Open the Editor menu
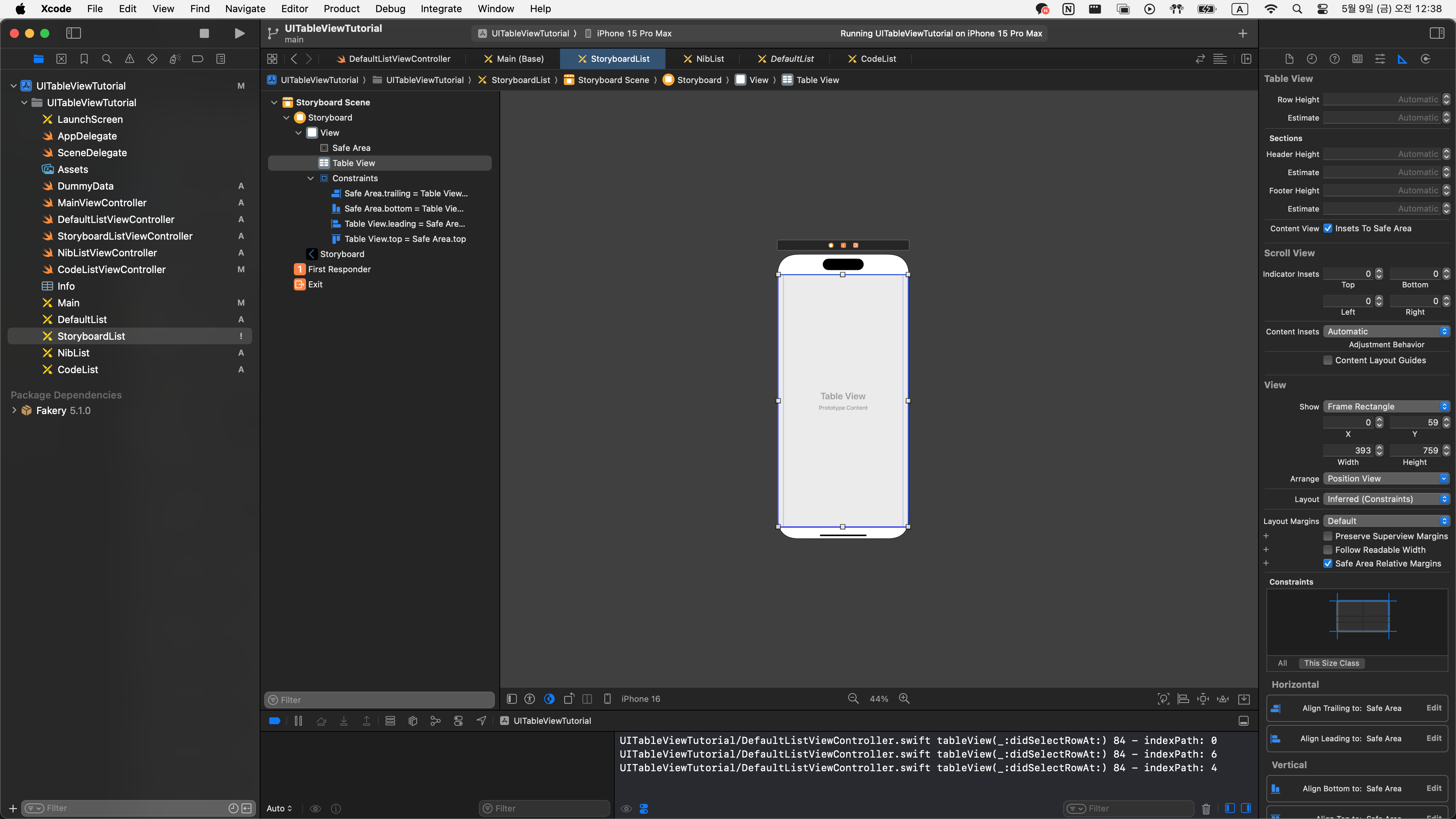 coord(295,8)
